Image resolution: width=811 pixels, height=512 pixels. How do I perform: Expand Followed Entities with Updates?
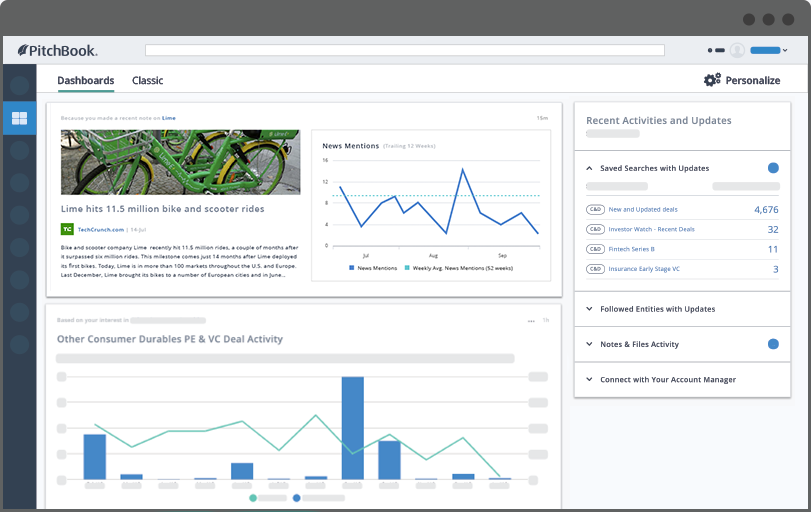pos(589,309)
